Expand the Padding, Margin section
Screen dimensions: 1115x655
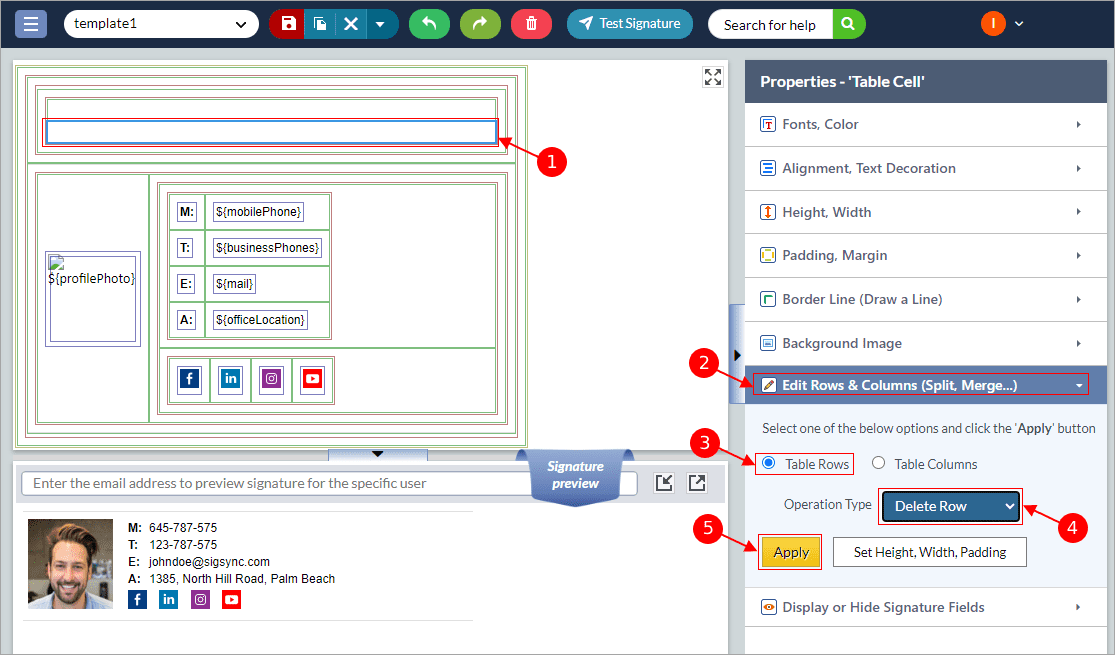click(x=921, y=255)
